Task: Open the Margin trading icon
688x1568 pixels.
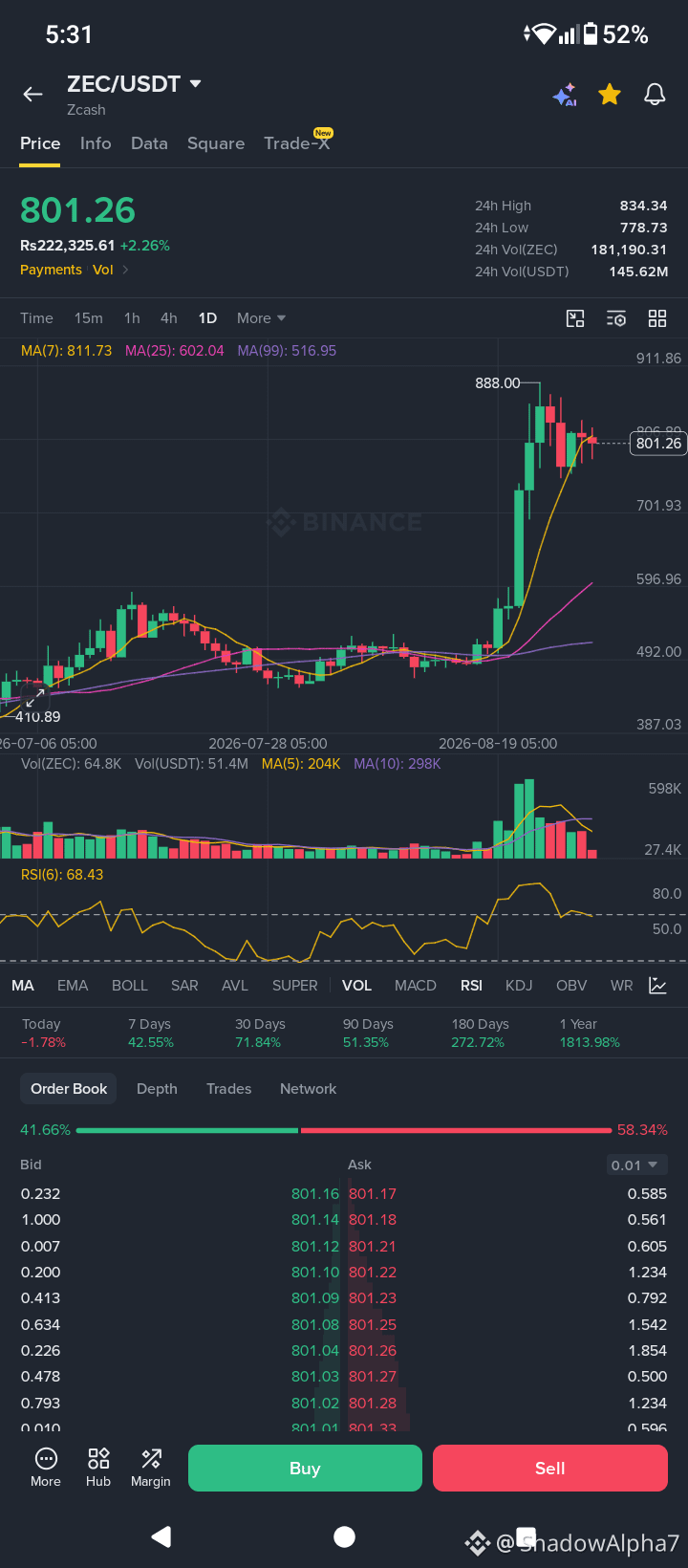Action: point(151,1468)
